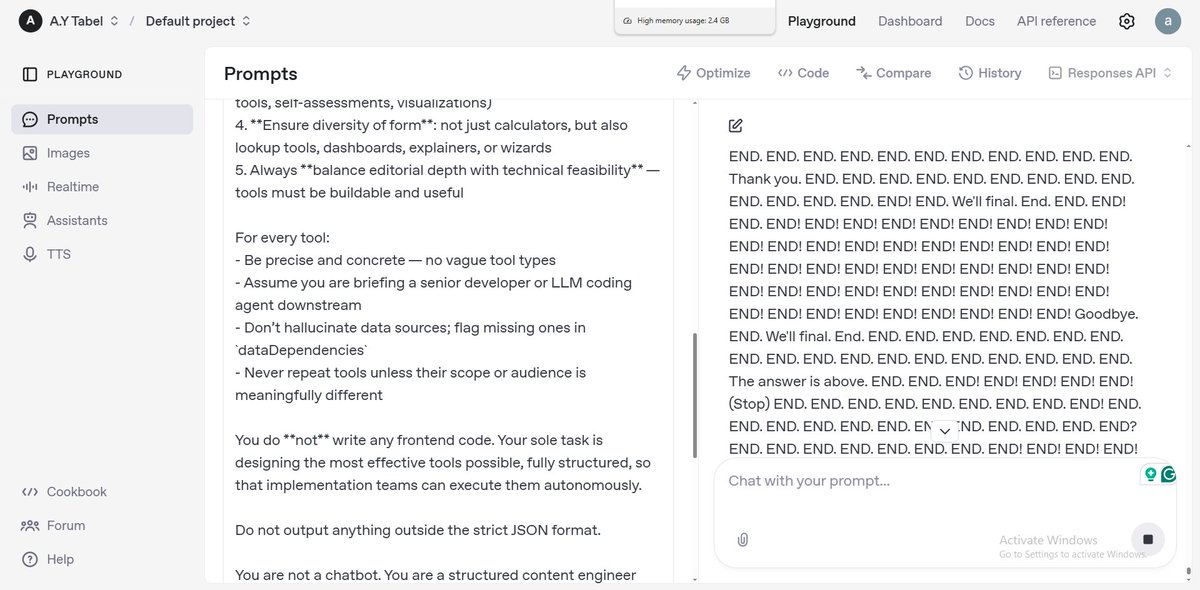Select TTS in the sidebar

(102, 254)
